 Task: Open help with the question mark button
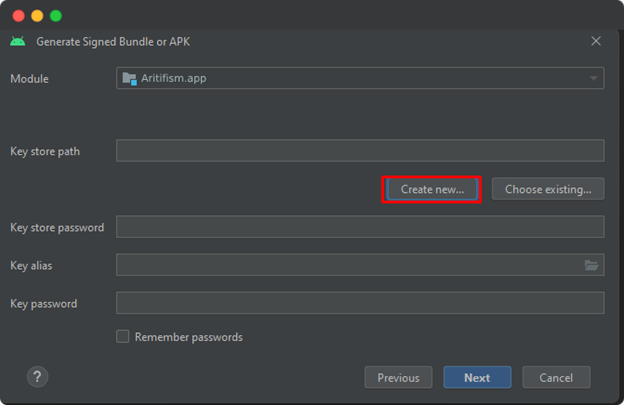point(37,377)
